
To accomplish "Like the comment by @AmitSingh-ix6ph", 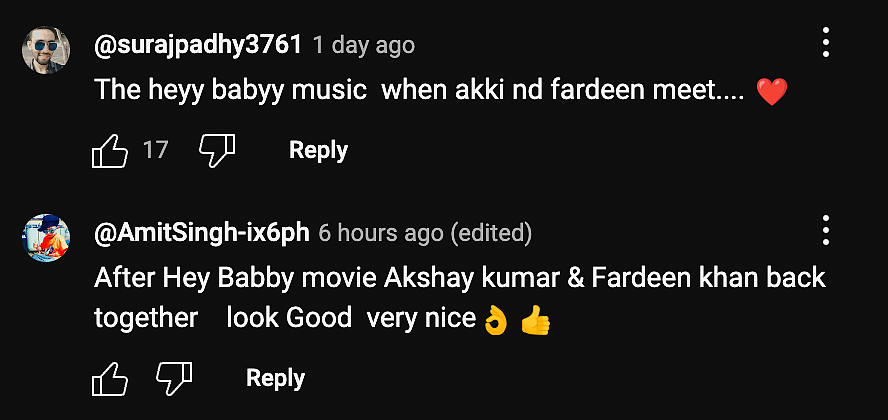I will tap(109, 379).
